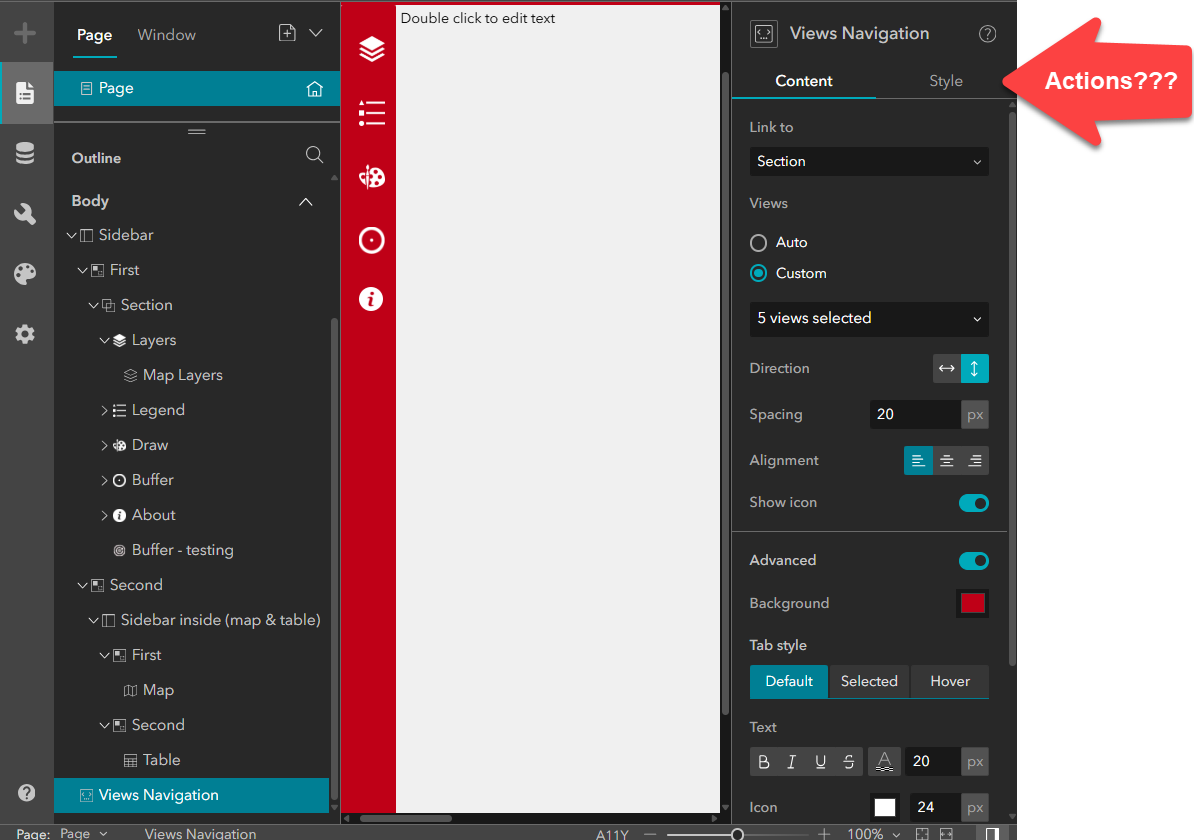Apply center alignment in the Alignment row

coord(946,460)
